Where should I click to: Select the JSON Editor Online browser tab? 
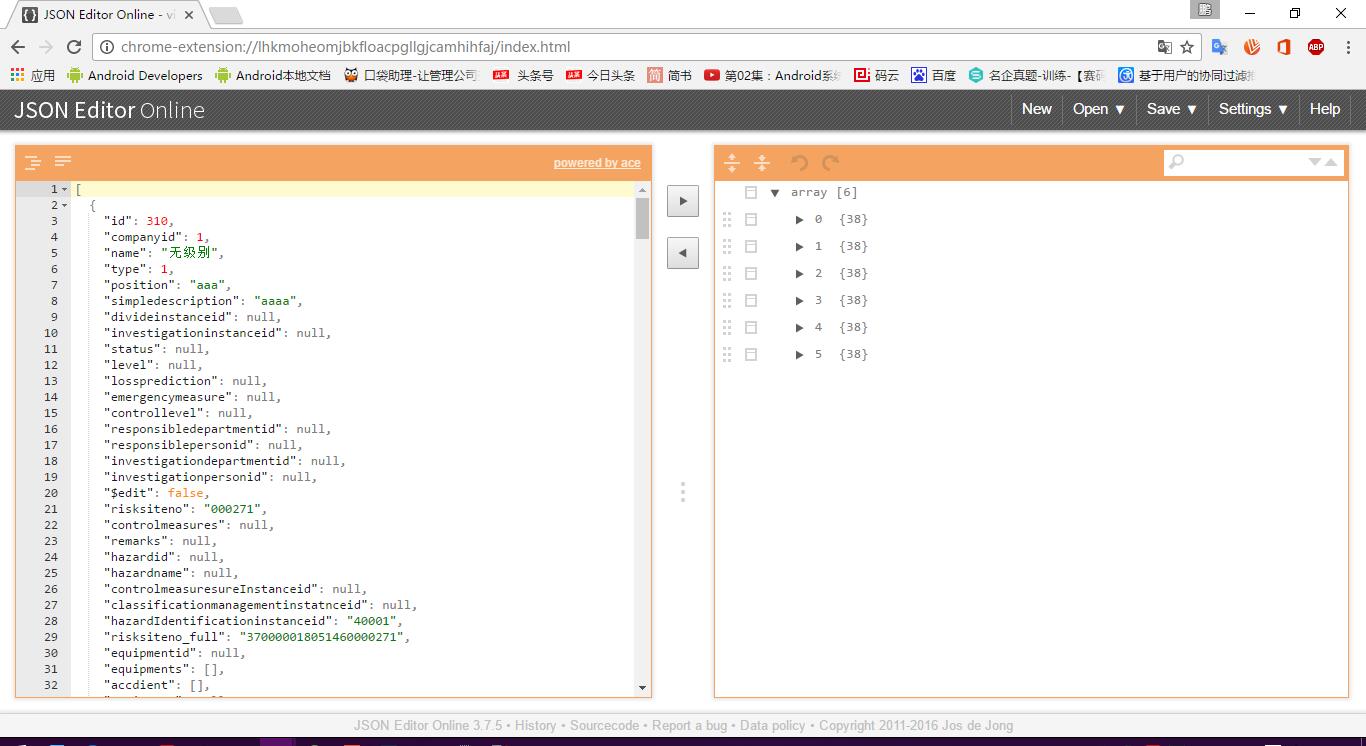point(108,15)
